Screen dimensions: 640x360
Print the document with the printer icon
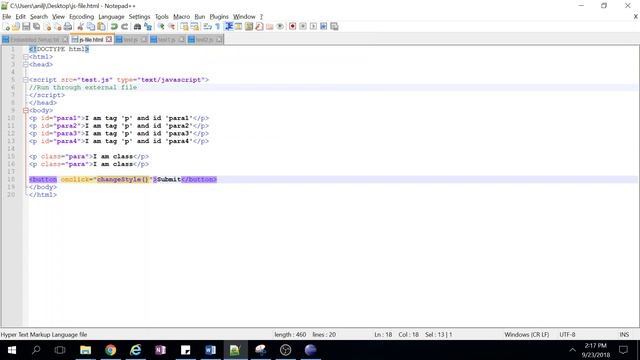(68, 27)
